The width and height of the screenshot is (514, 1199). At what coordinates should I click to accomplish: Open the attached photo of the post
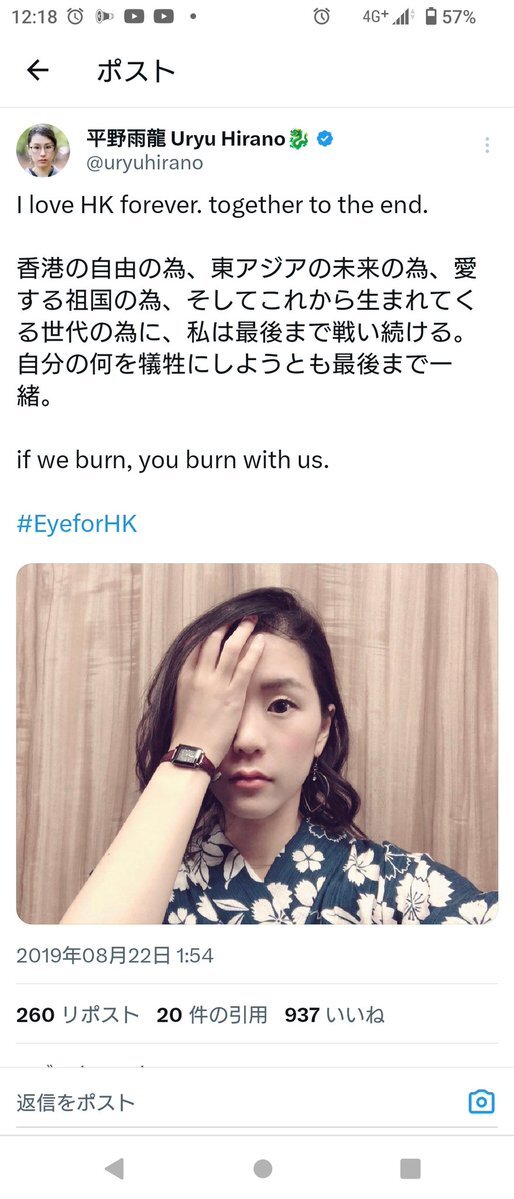(x=257, y=743)
